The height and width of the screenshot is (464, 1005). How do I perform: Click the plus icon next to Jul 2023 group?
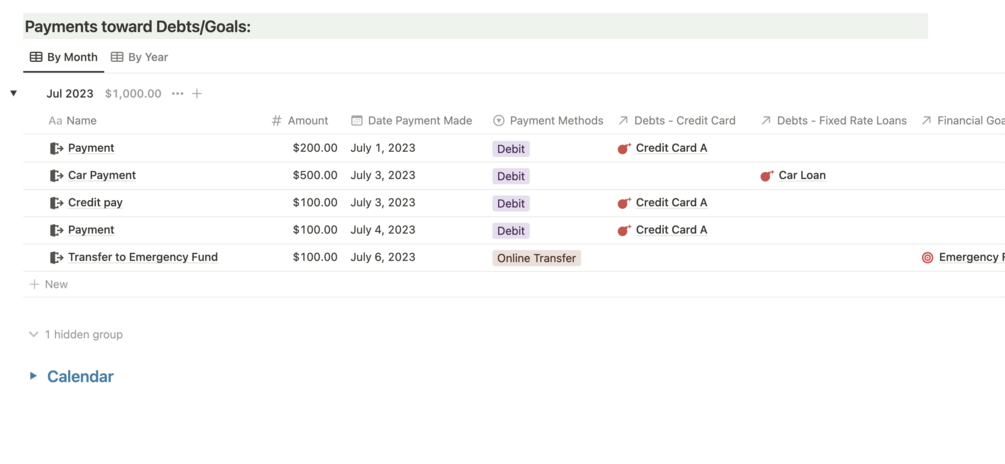(197, 94)
